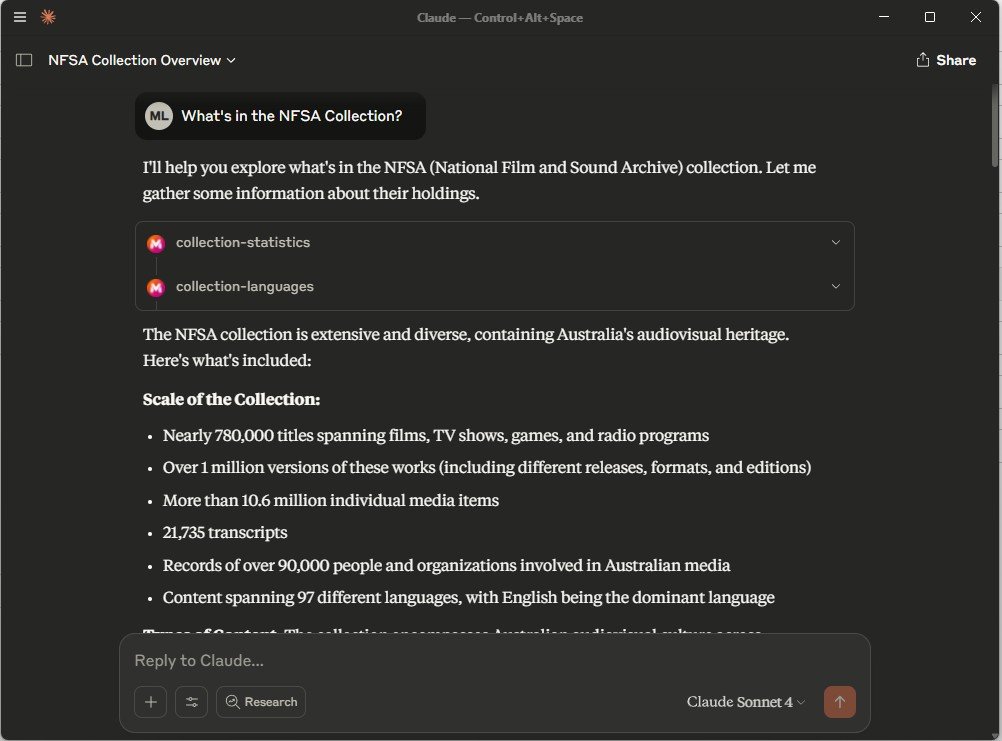Click the collection-statistics tool icon

[155, 243]
